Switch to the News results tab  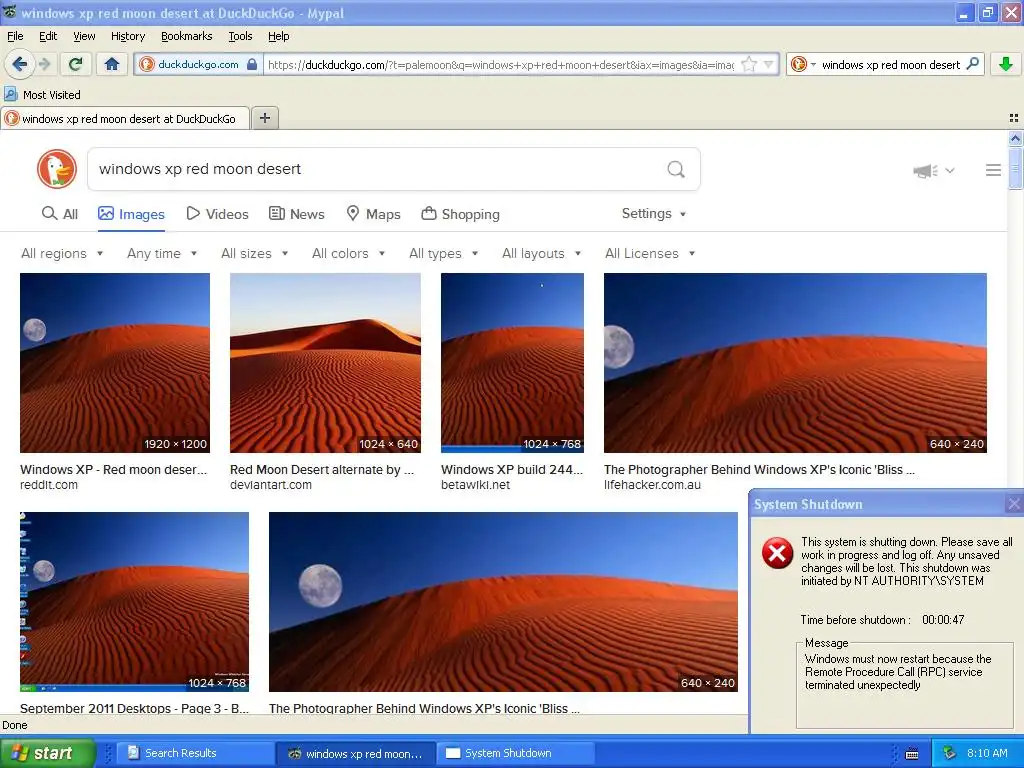pyautogui.click(x=296, y=214)
